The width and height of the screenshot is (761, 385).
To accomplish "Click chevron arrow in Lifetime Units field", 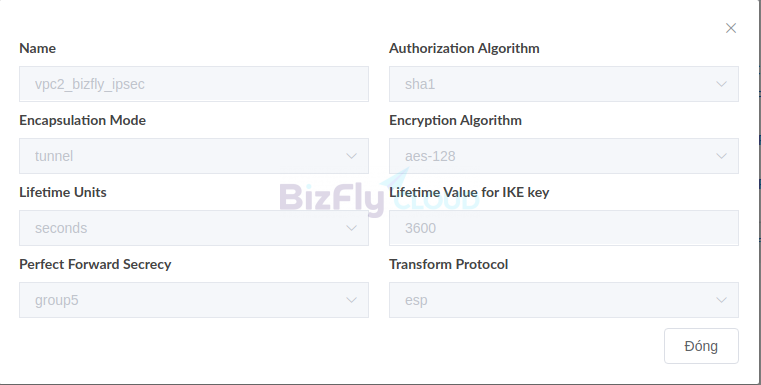I will click(351, 228).
